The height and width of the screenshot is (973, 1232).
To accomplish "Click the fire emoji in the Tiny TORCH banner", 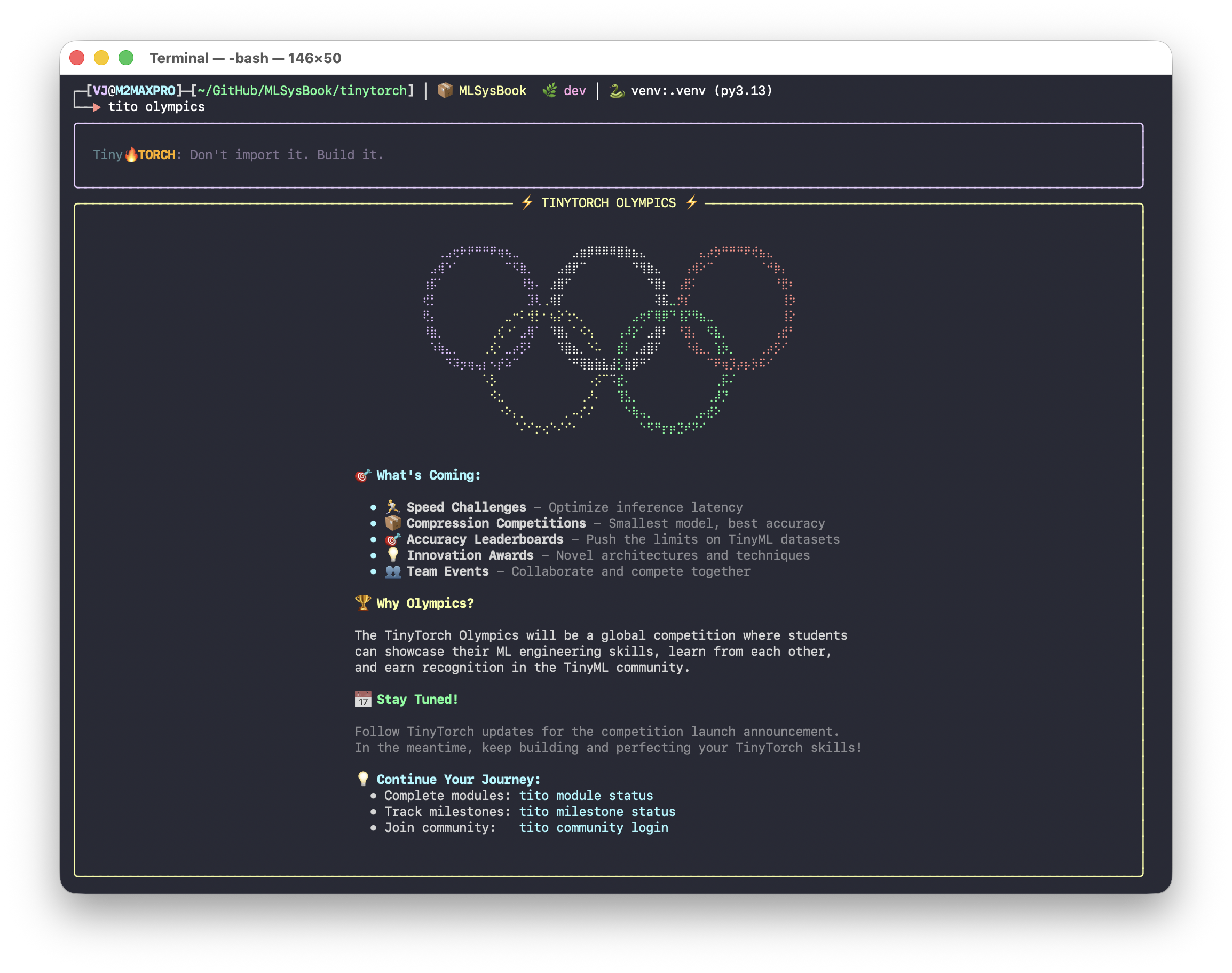I will pyautogui.click(x=131, y=154).
